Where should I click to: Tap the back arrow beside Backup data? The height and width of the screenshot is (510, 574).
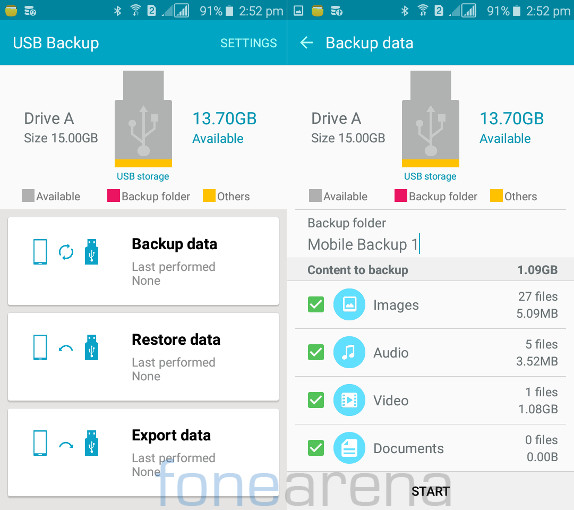coord(306,43)
